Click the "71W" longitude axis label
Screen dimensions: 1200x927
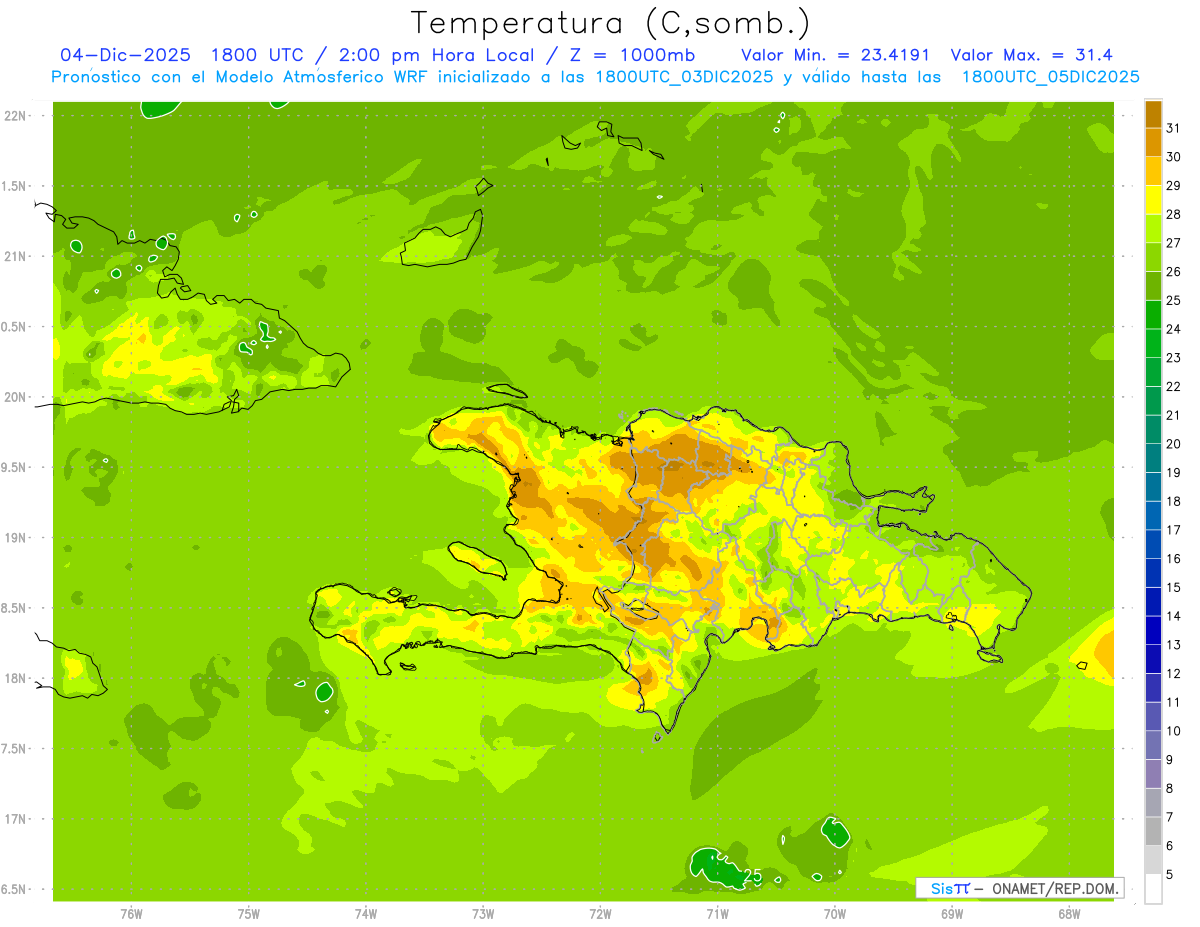717,914
